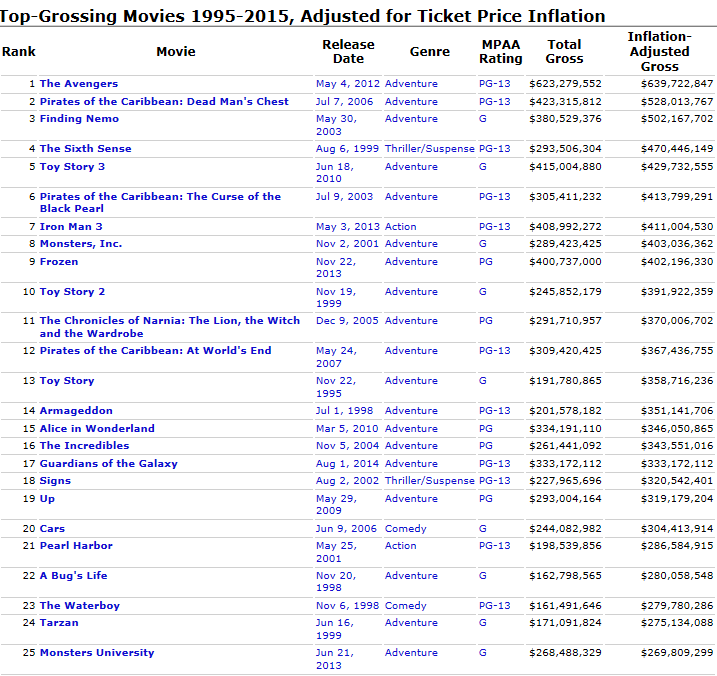Click the Up movie title
Screen dimensions: 717x676
click(47, 499)
